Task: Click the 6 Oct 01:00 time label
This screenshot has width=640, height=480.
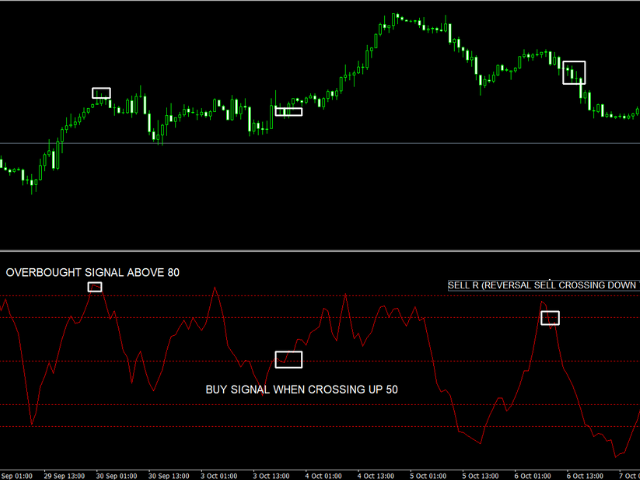Action: point(535,475)
